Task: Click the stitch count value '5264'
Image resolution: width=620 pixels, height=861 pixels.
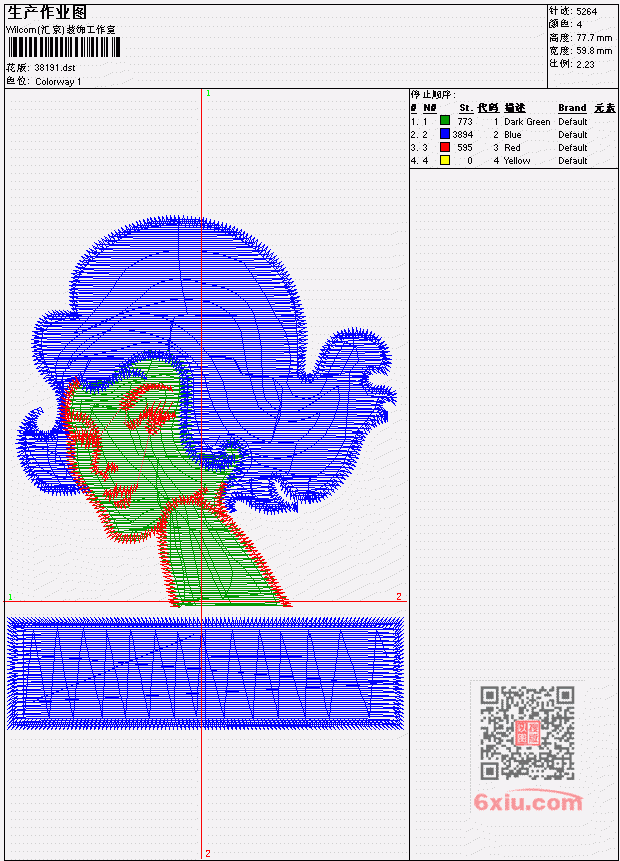Action: coord(587,11)
